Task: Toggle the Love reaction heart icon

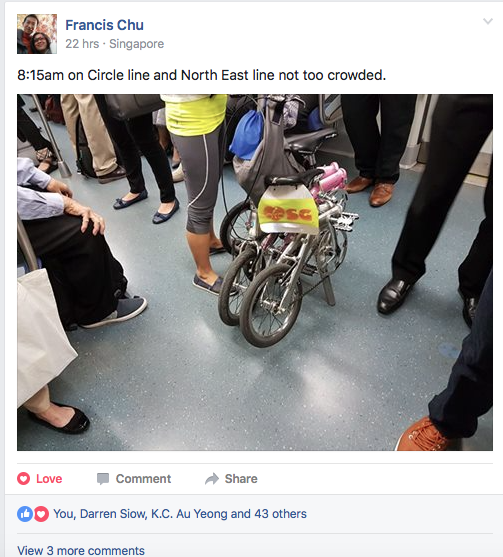Action: pos(23,478)
